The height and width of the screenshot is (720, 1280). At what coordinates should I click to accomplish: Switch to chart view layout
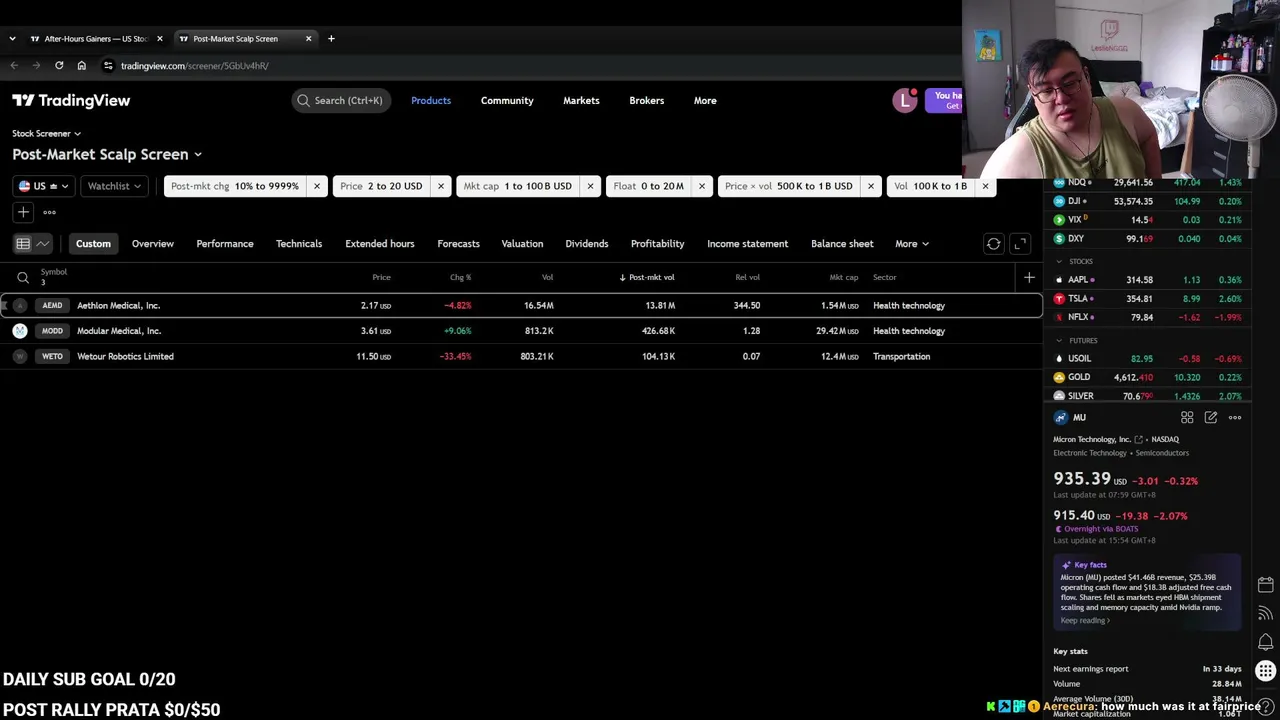click(x=43, y=244)
